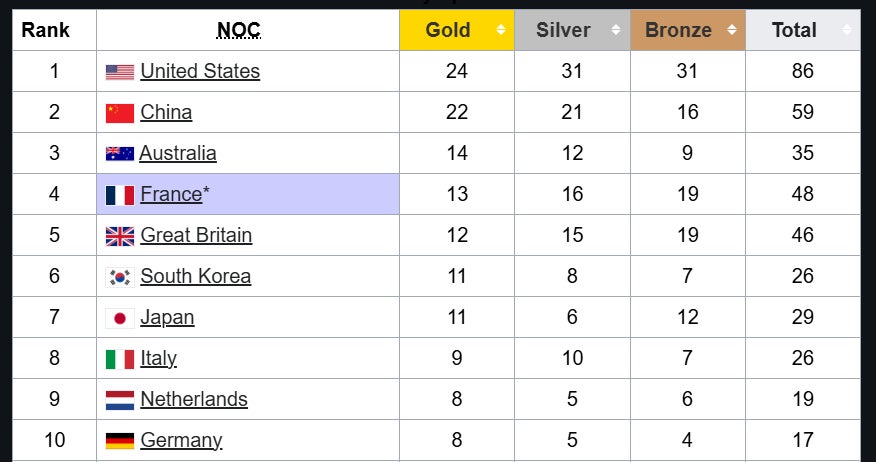The image size is (876, 462).
Task: Click the Germany flag icon
Action: 119,441
